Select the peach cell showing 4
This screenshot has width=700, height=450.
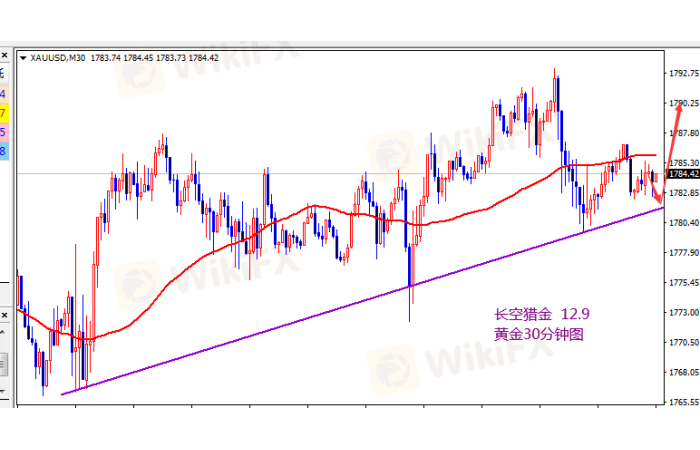click(4, 94)
